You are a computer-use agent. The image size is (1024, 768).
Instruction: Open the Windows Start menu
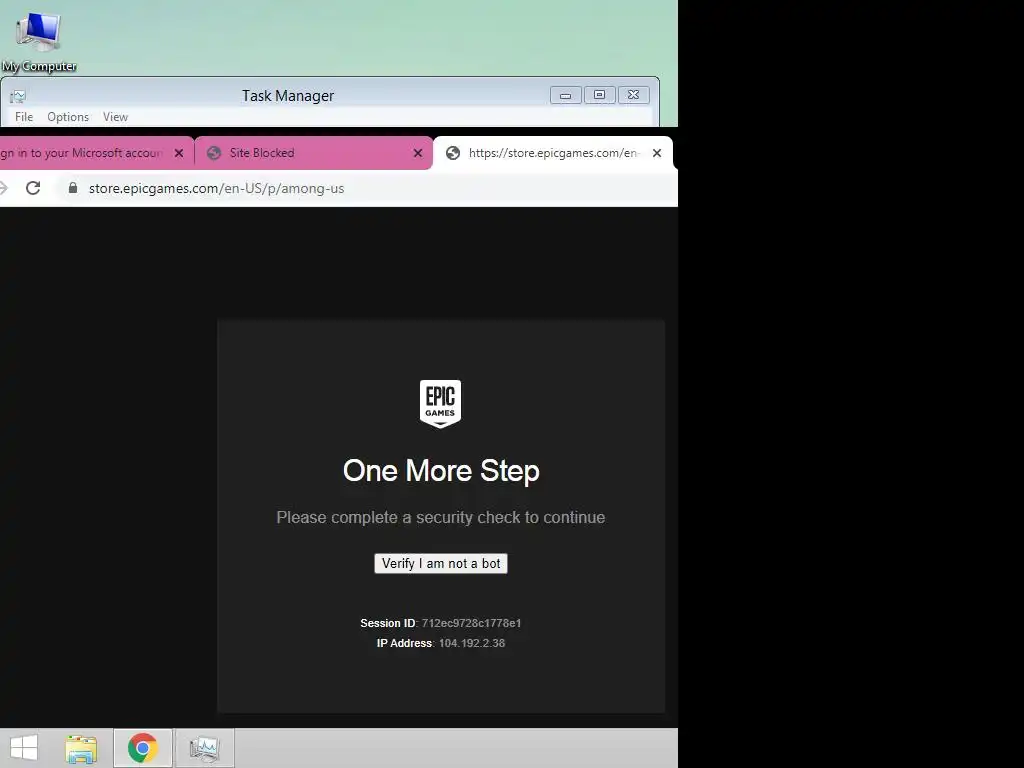24,748
